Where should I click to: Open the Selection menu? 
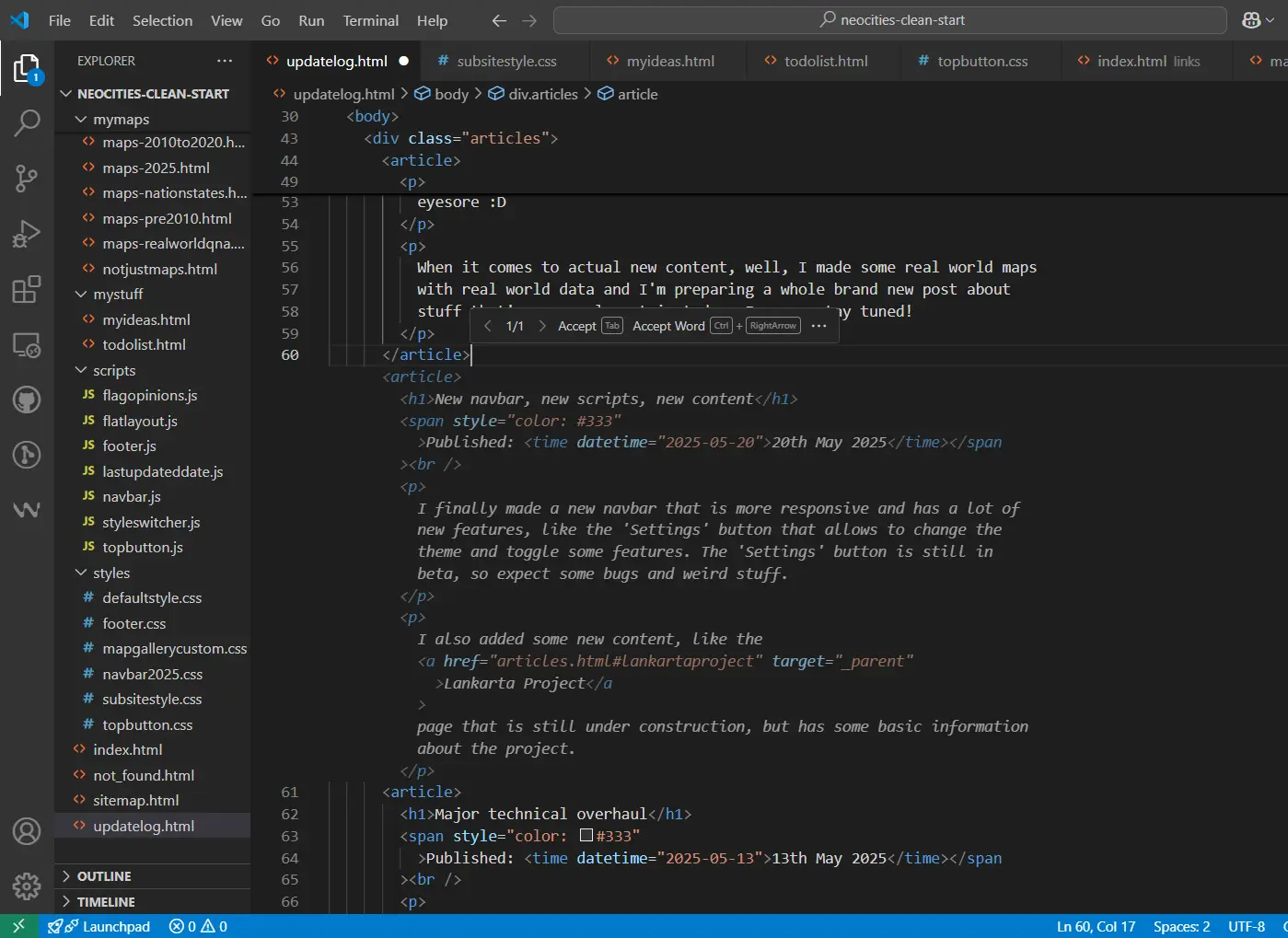pos(163,20)
